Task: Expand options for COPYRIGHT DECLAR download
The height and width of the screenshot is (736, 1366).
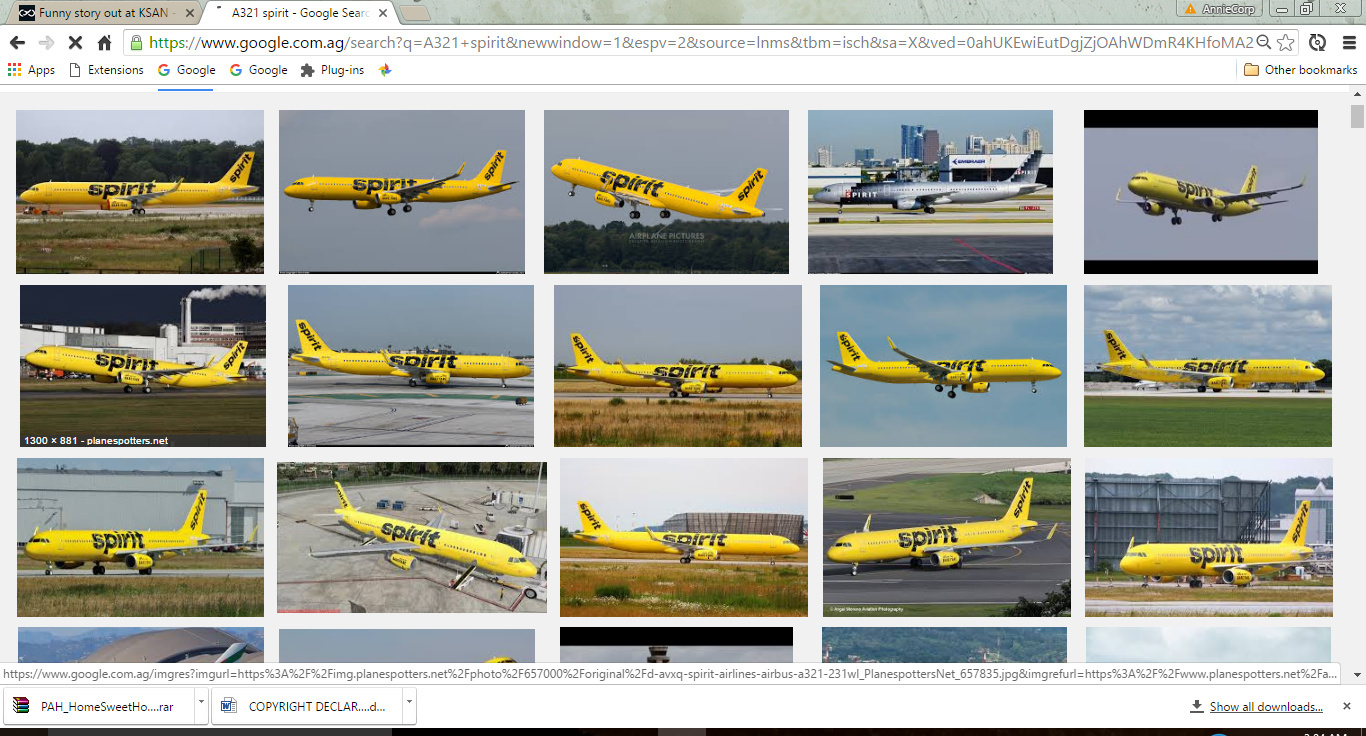Action: [409, 706]
